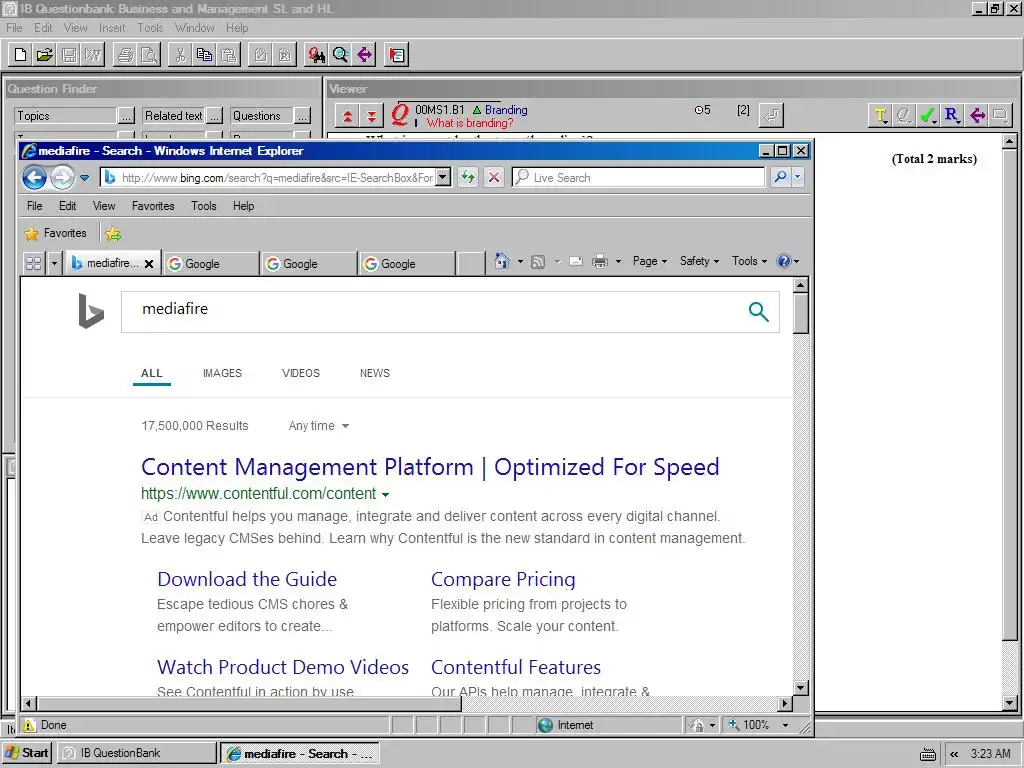This screenshot has height=768, width=1024.
Task: Click the green Refresh icon in Internet Explorer
Action: click(468, 177)
